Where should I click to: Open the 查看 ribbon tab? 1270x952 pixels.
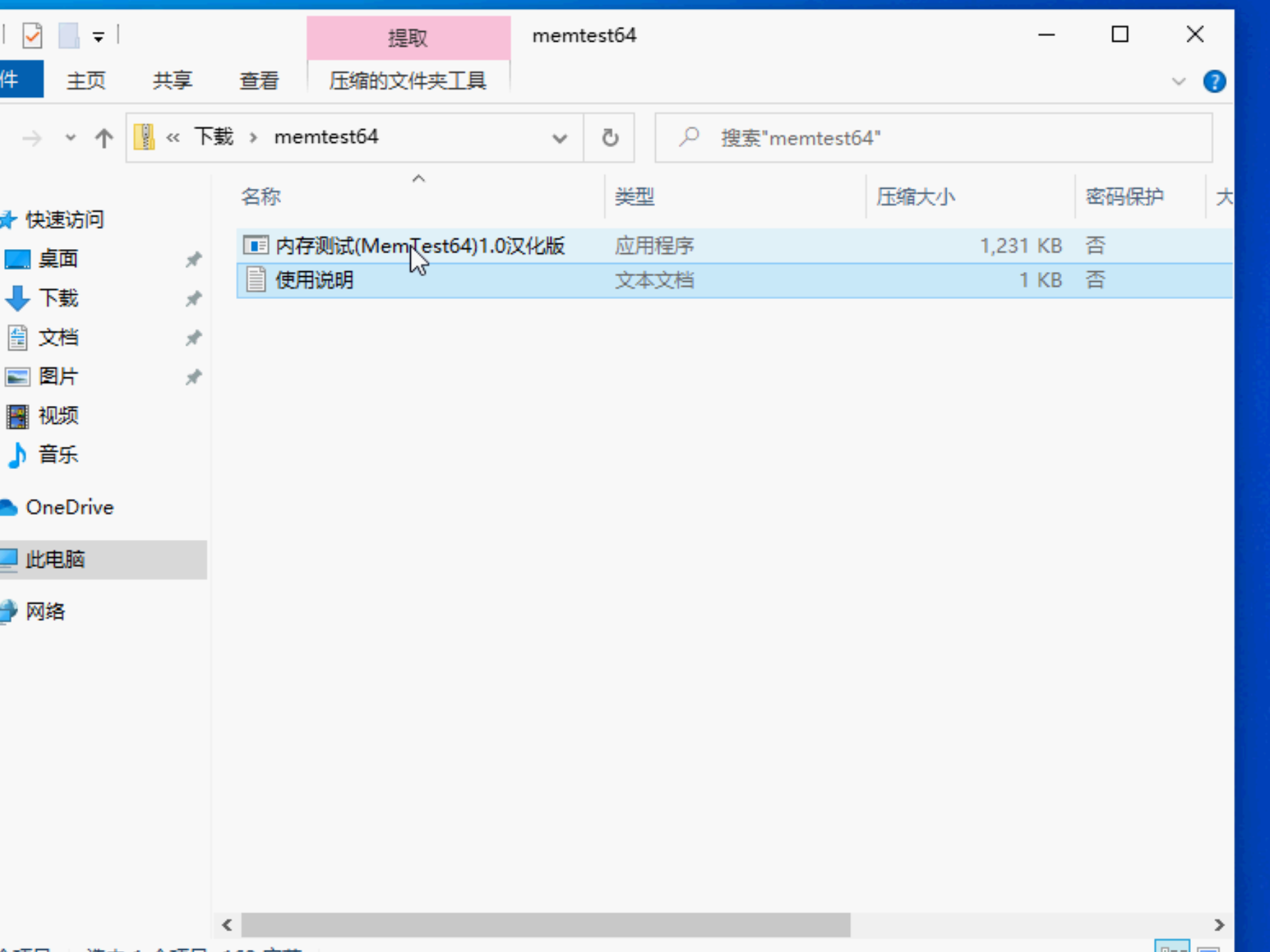coord(259,80)
